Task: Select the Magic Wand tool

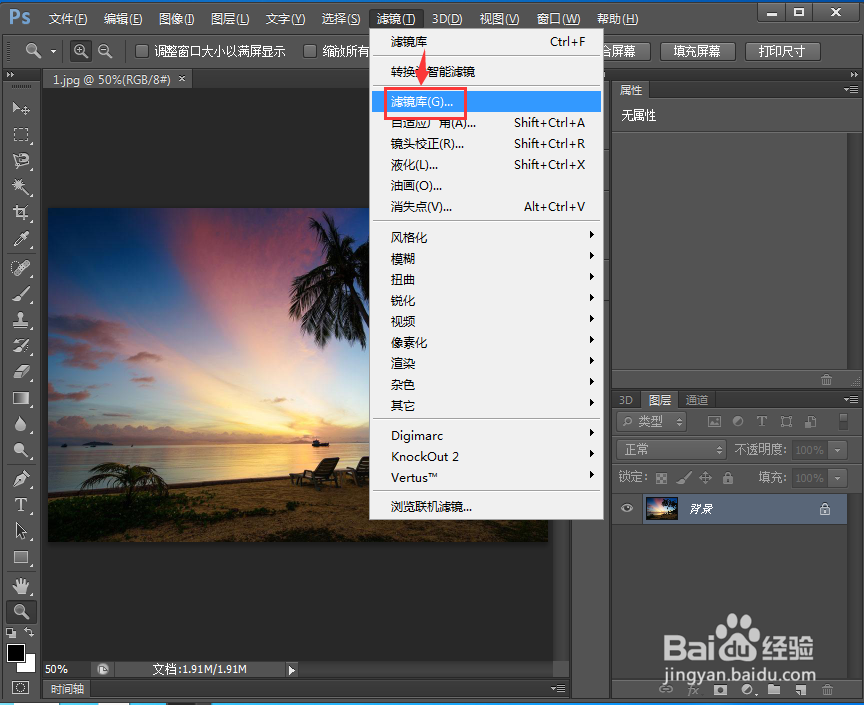Action: 21,187
